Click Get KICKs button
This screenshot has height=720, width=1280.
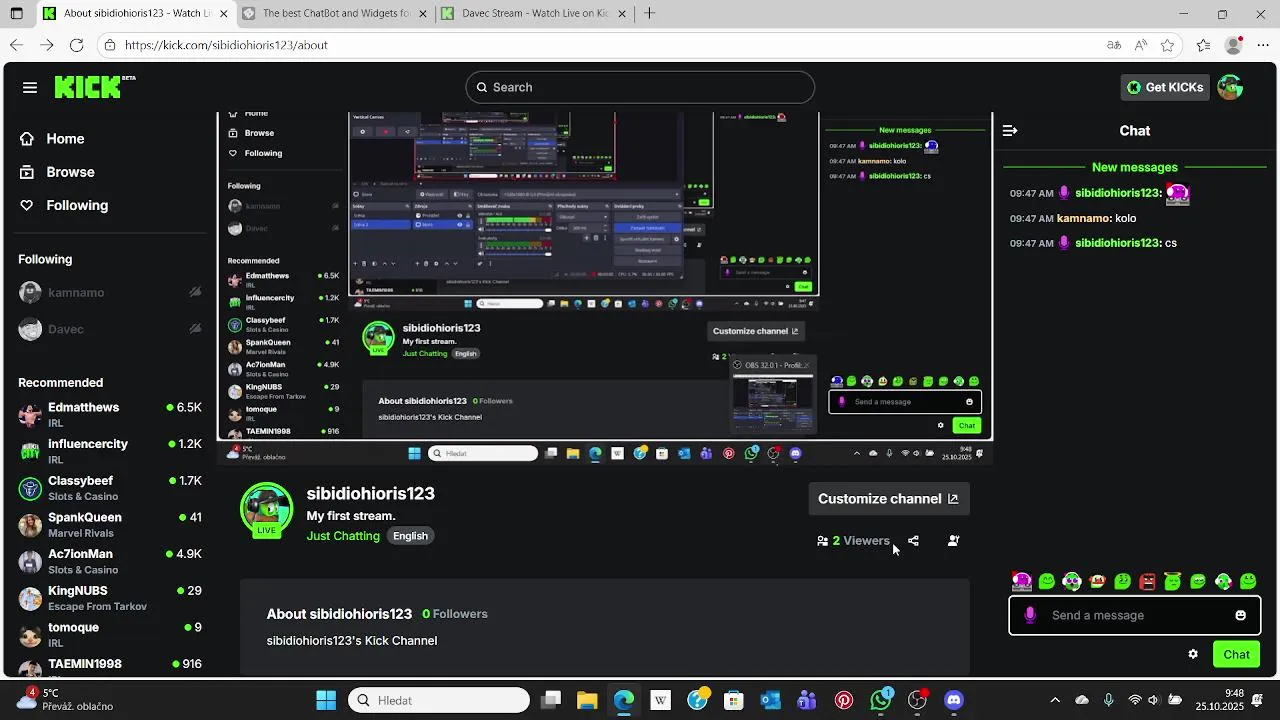tap(1165, 87)
